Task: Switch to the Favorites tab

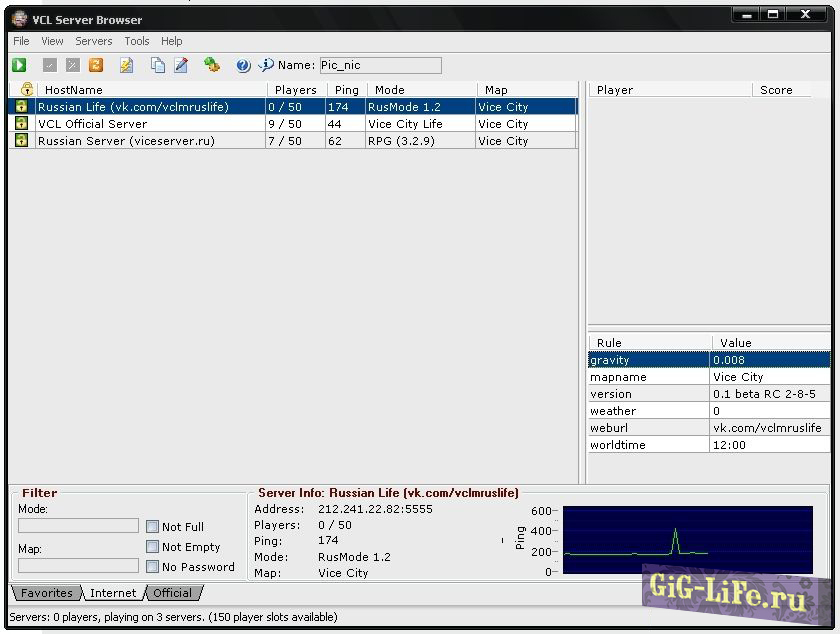Action: point(46,593)
